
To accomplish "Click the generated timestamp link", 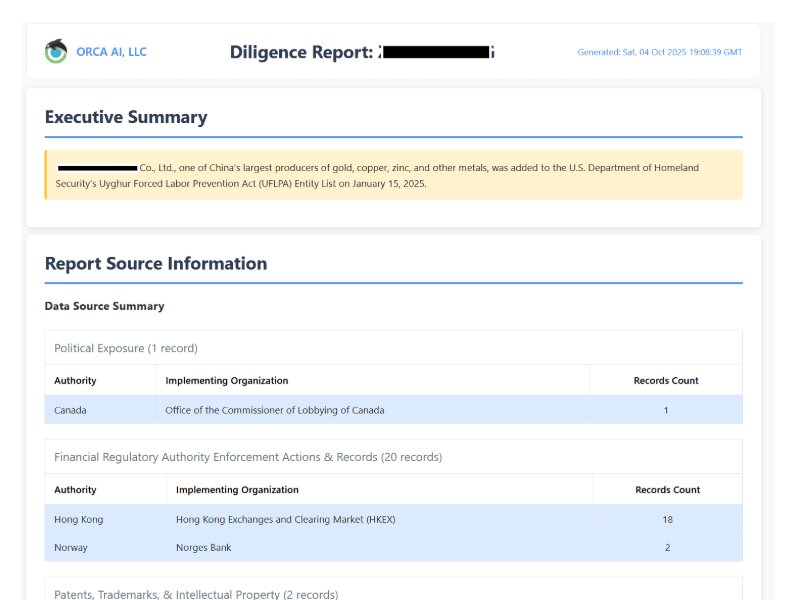I will tap(660, 52).
